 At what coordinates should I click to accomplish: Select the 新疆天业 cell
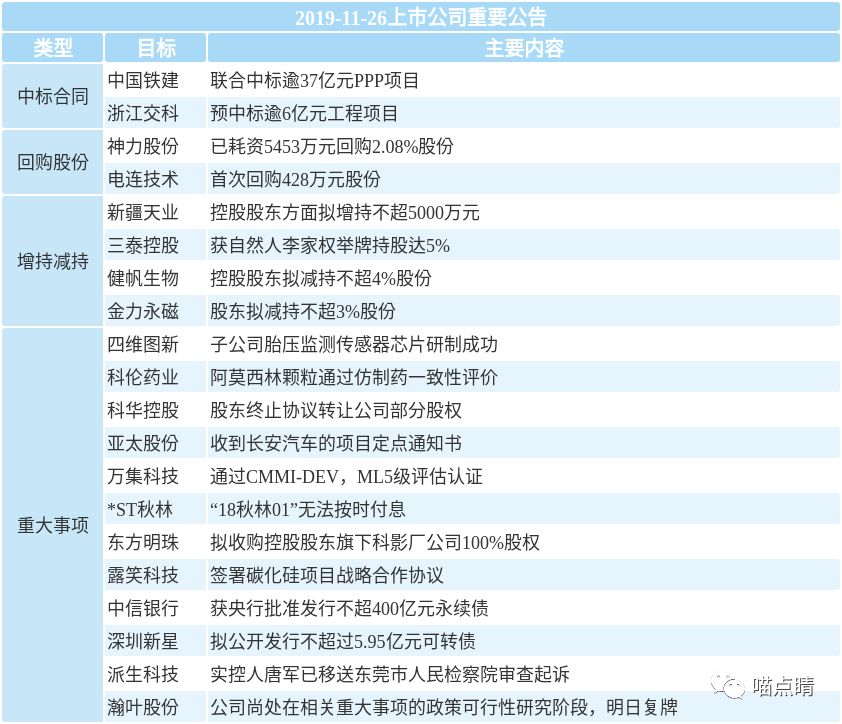(156, 212)
